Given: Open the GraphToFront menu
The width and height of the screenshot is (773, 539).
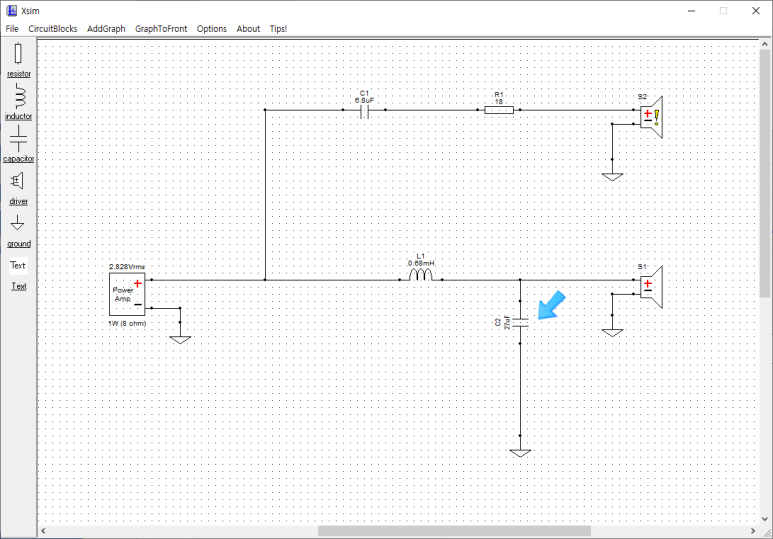Looking at the screenshot, I should tap(161, 29).
